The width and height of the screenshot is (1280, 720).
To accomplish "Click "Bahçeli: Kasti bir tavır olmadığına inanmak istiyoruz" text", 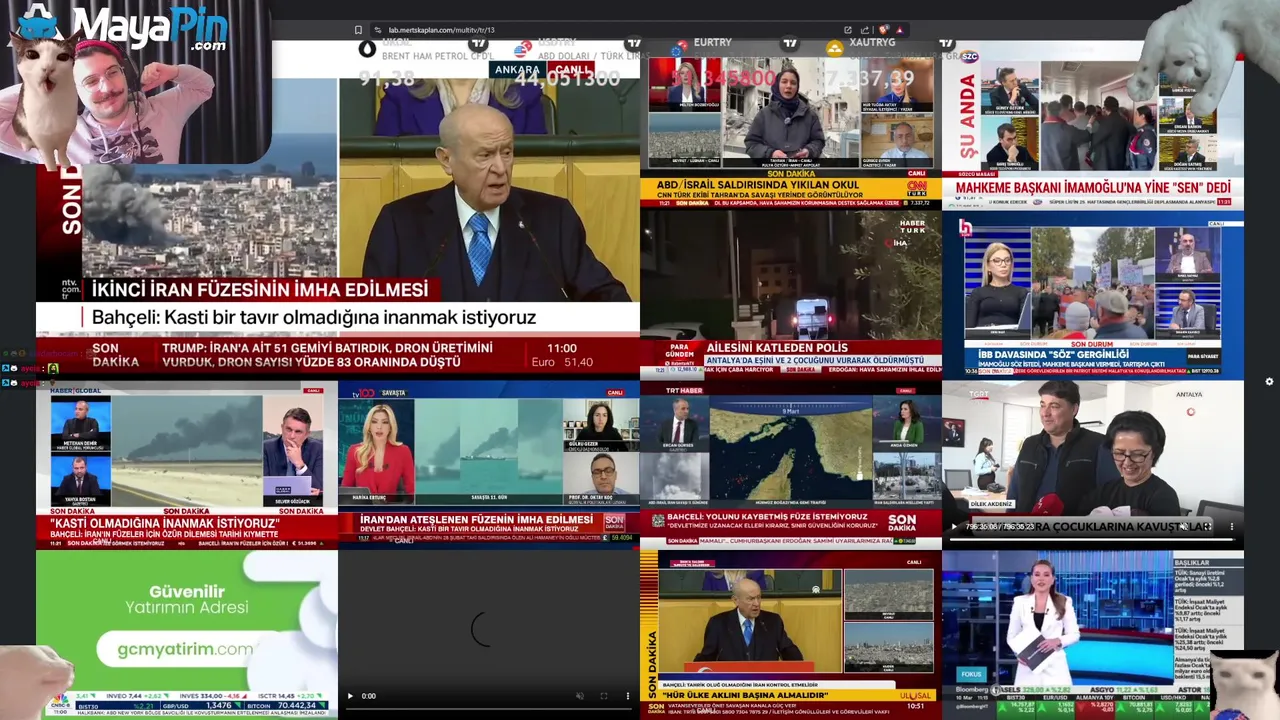I will [314, 317].
